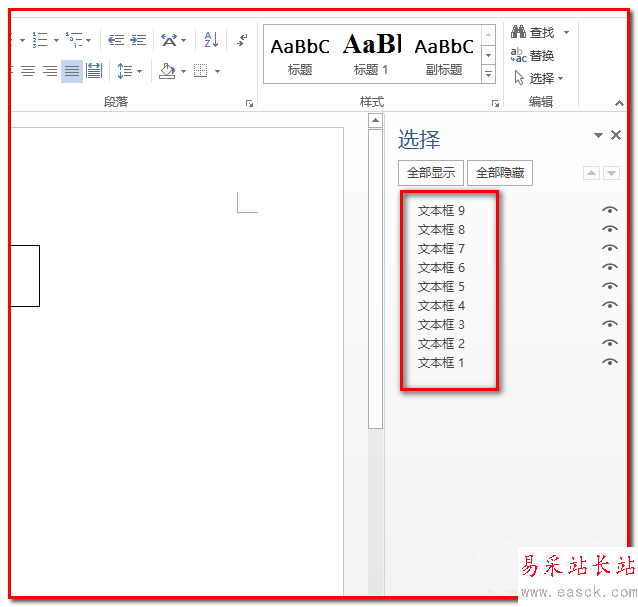Open borders dropdown arrow
The height and width of the screenshot is (607, 638).
[217, 72]
